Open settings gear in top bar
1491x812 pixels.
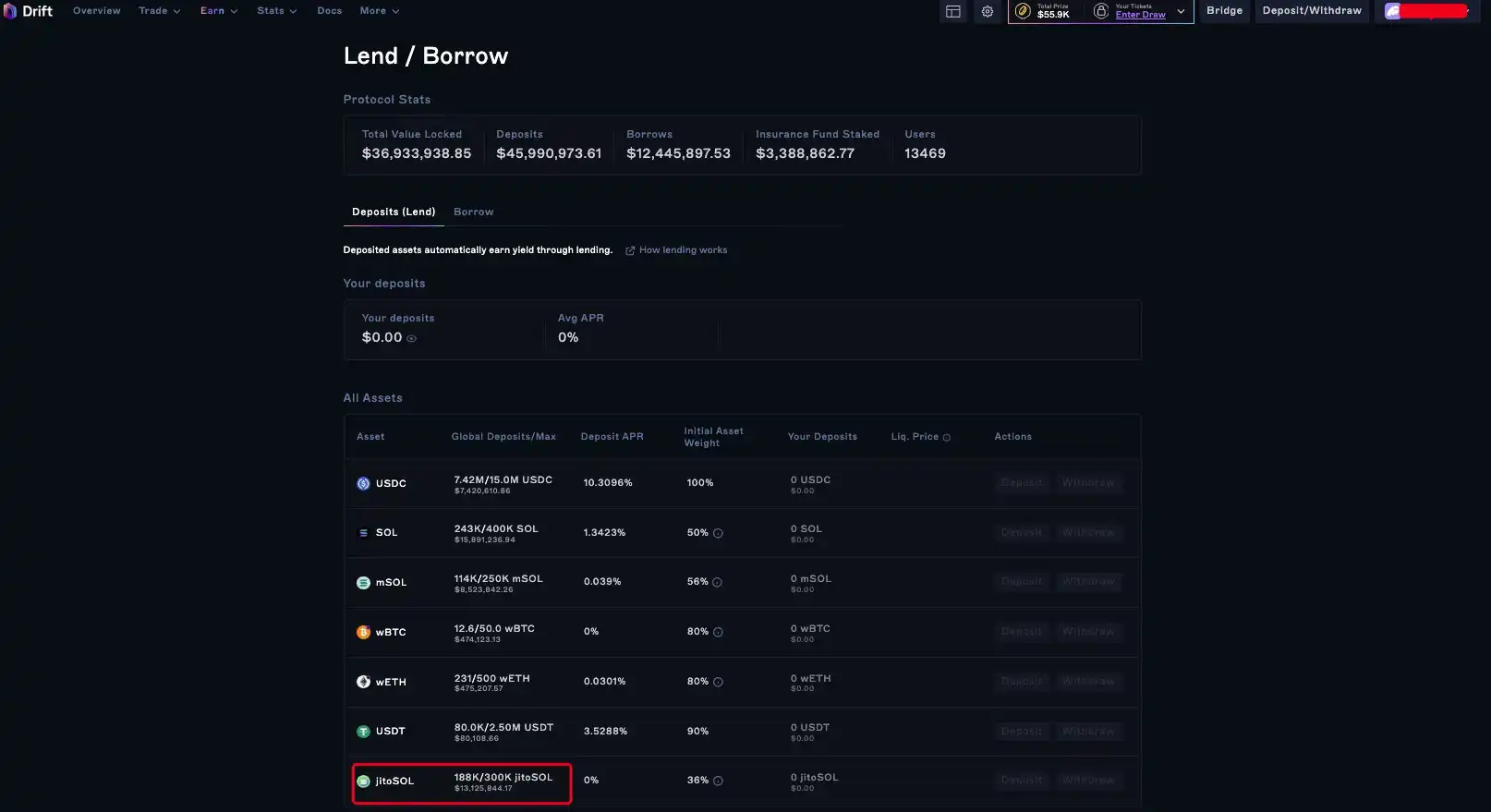[988, 11]
